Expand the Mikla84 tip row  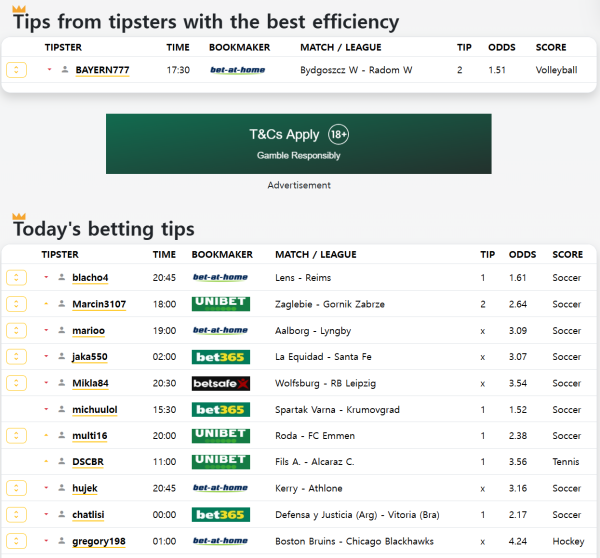(x=16, y=383)
